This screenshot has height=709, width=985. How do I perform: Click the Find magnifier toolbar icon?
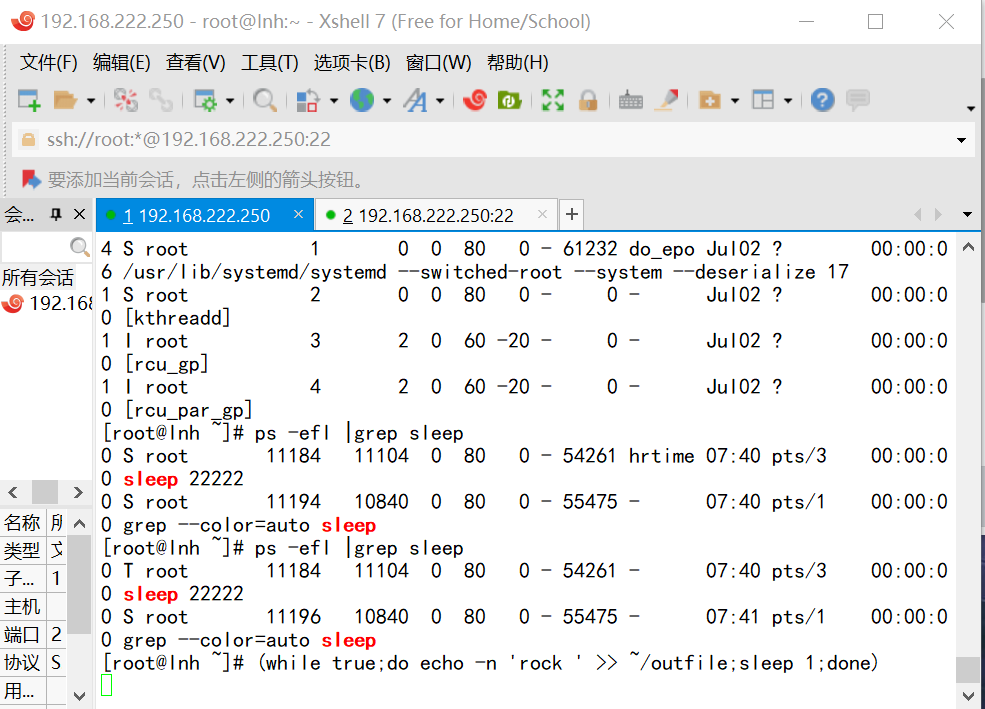[264, 100]
